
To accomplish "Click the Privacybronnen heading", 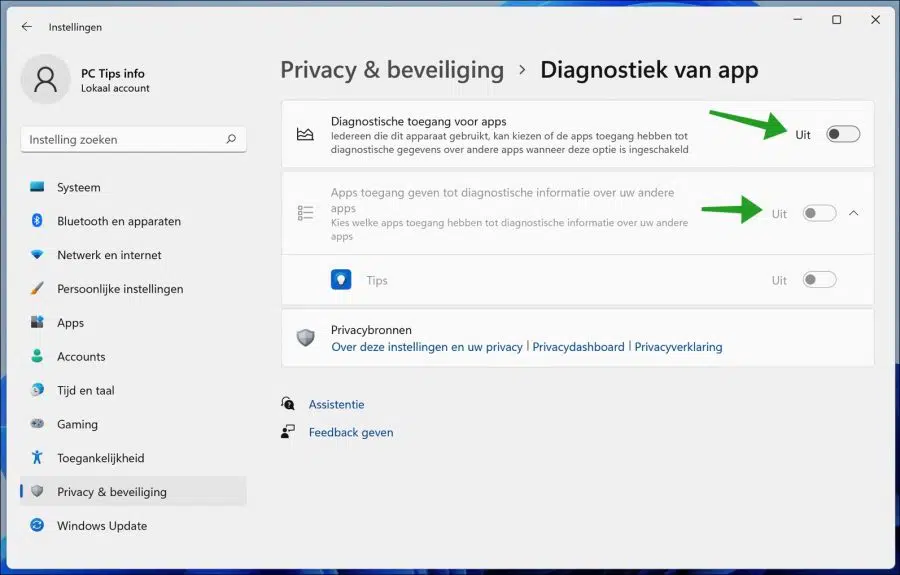I will coord(371,330).
